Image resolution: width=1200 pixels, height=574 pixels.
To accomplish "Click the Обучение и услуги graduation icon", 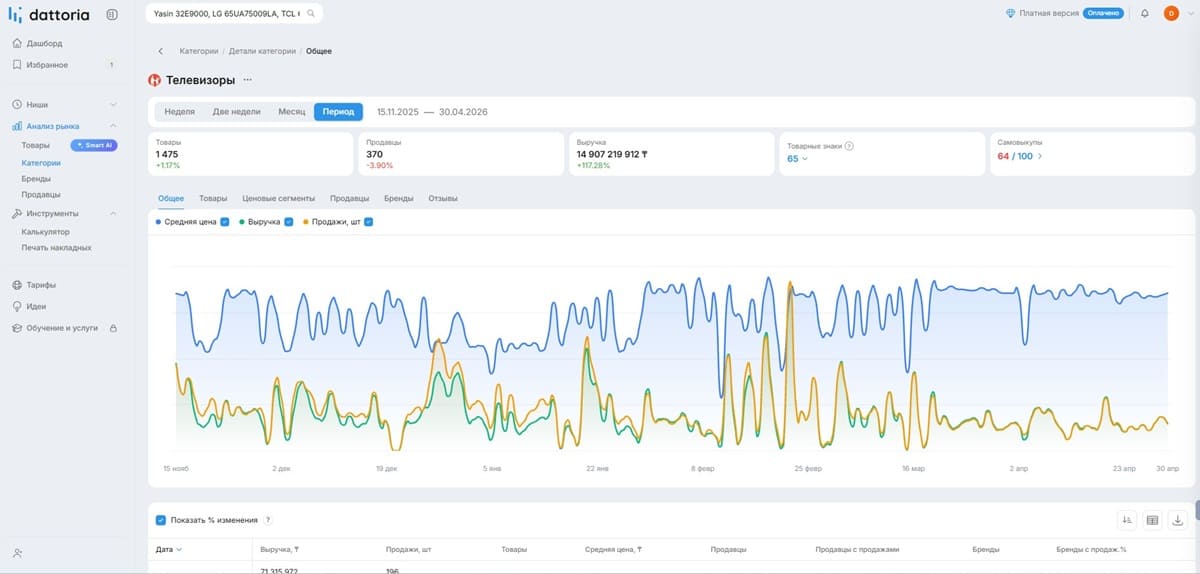I will (x=17, y=328).
